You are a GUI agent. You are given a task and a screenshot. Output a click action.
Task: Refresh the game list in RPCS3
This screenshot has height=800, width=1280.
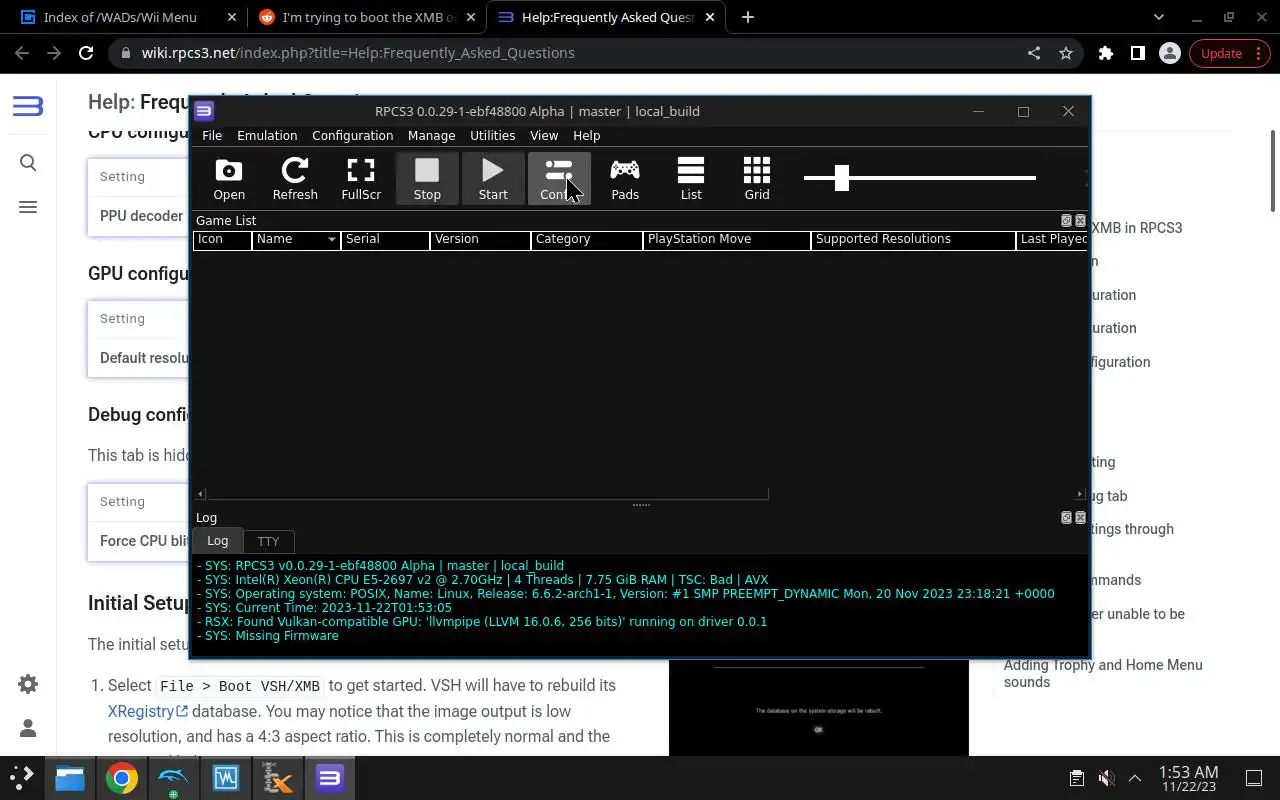[295, 179]
